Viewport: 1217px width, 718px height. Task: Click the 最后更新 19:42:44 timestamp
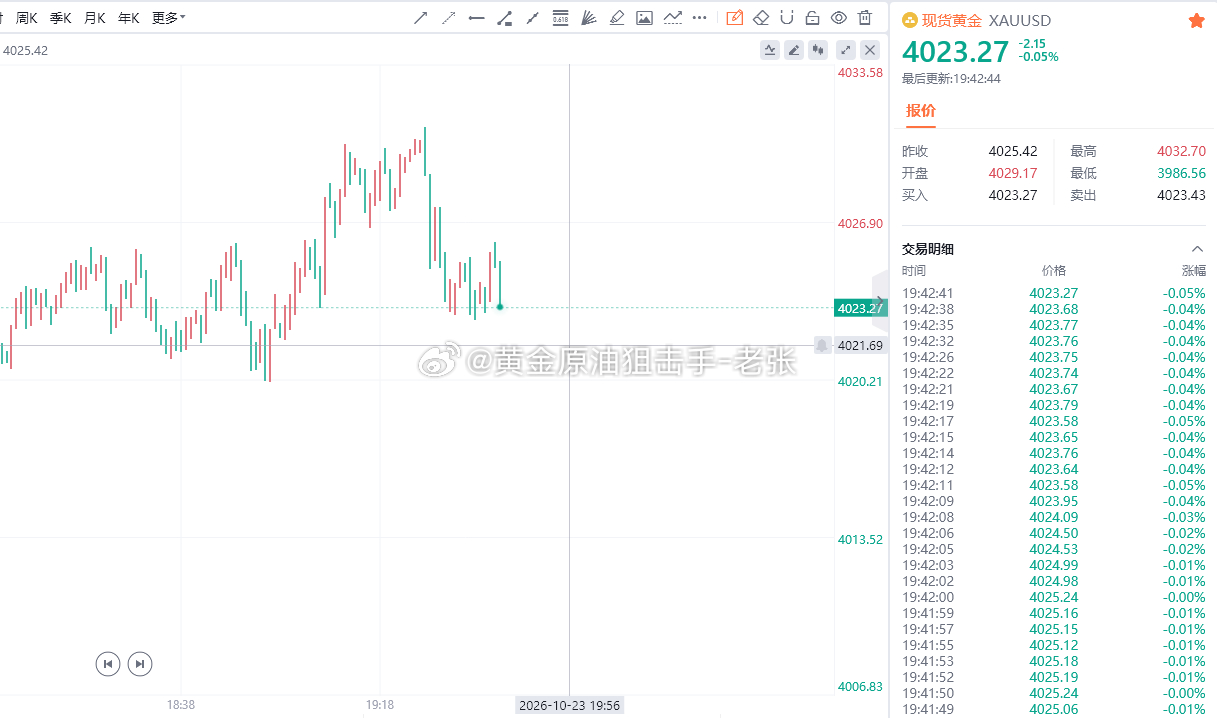(x=951, y=78)
